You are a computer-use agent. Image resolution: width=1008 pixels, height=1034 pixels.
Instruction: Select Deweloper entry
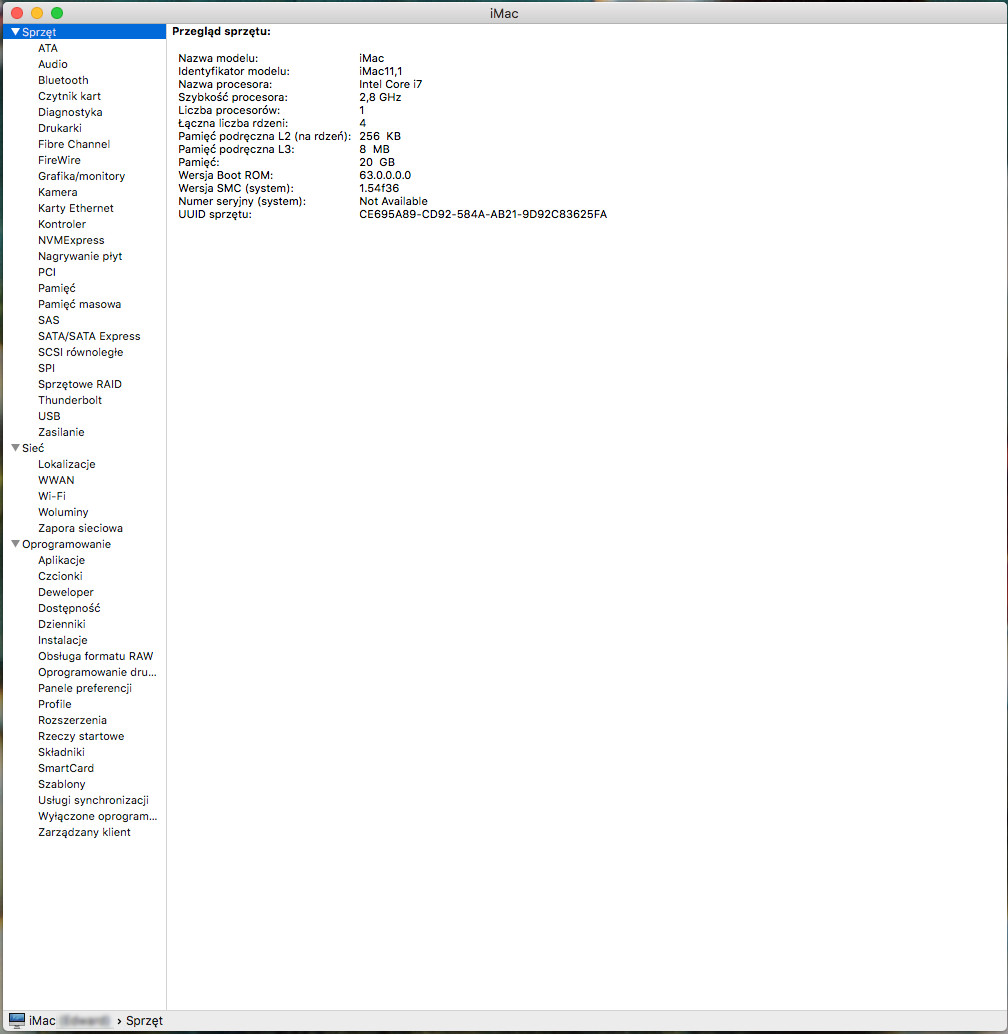click(x=66, y=592)
